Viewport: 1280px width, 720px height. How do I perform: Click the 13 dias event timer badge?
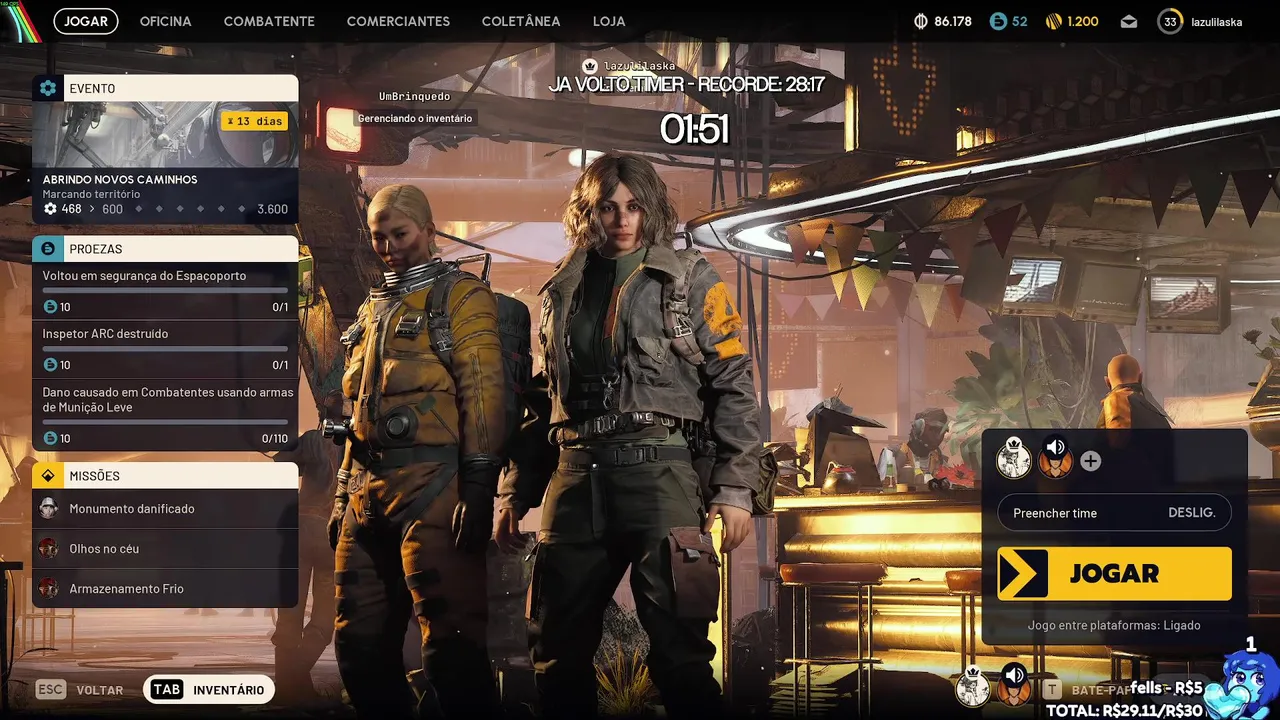(x=254, y=121)
